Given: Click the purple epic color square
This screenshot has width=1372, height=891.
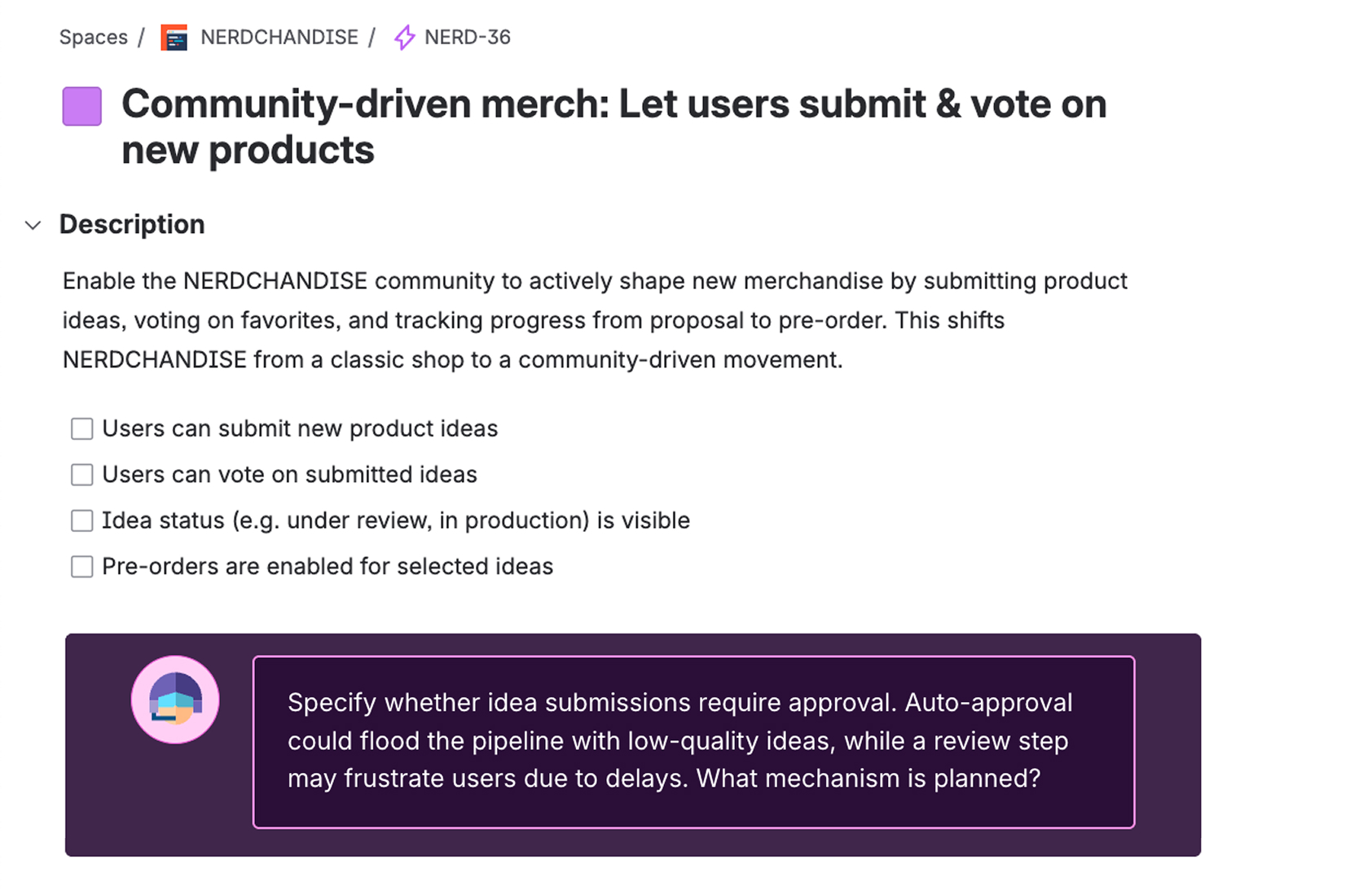Looking at the screenshot, I should [x=82, y=107].
